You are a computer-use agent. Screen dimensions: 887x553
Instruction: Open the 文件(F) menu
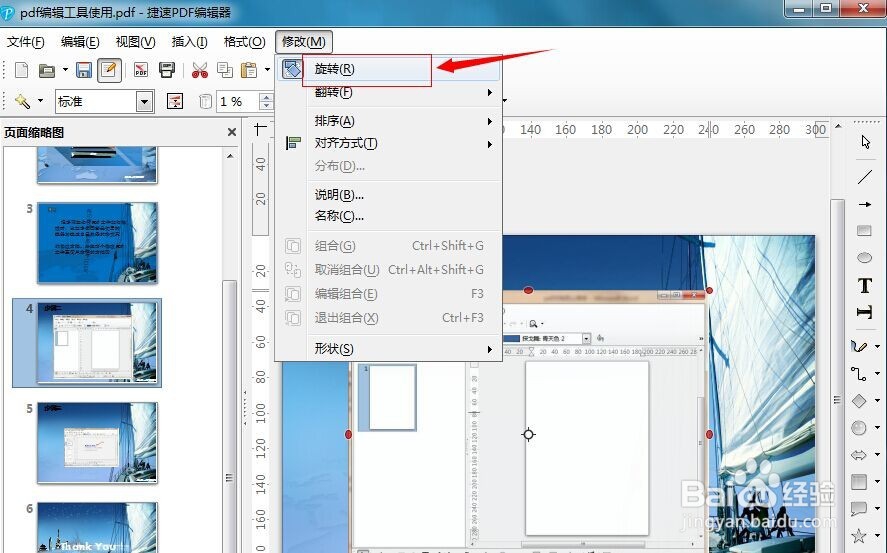click(25, 42)
